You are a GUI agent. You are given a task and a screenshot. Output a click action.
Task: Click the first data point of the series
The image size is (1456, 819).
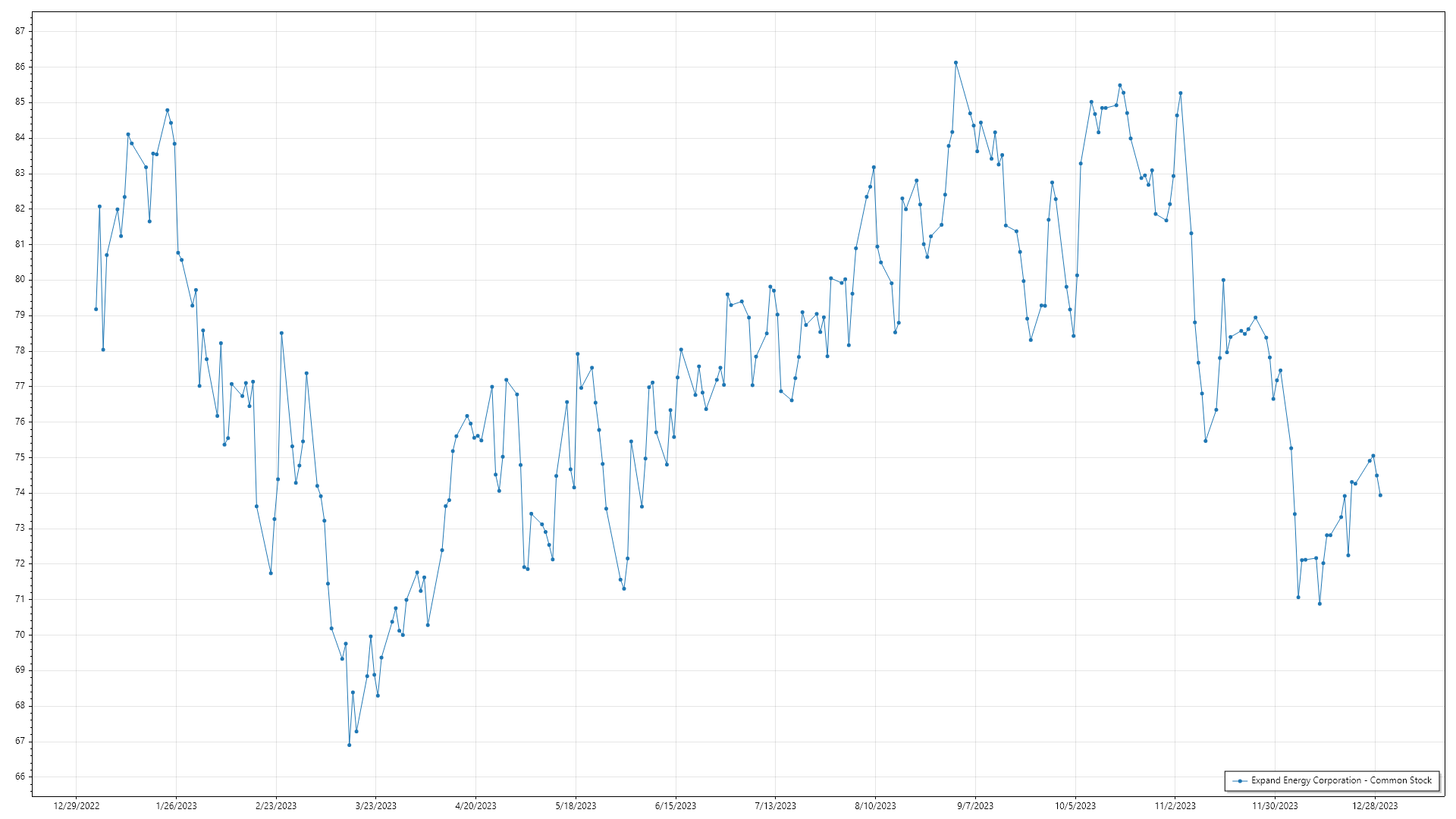96,309
